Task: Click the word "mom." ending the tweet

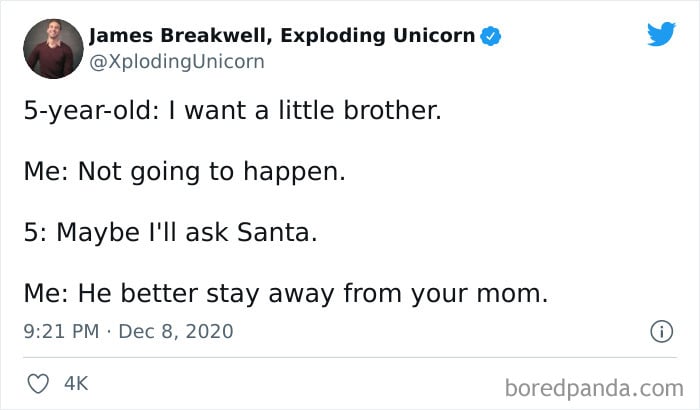Action: [512, 294]
